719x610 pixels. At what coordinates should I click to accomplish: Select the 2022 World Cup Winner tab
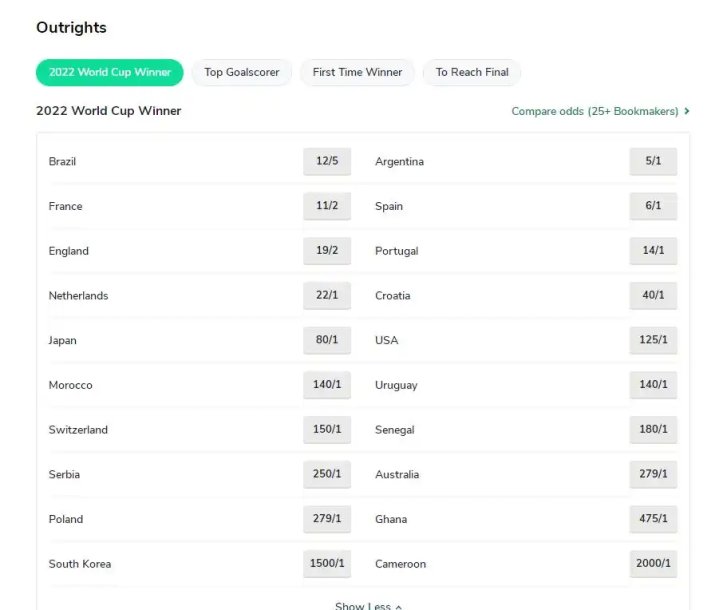point(110,72)
